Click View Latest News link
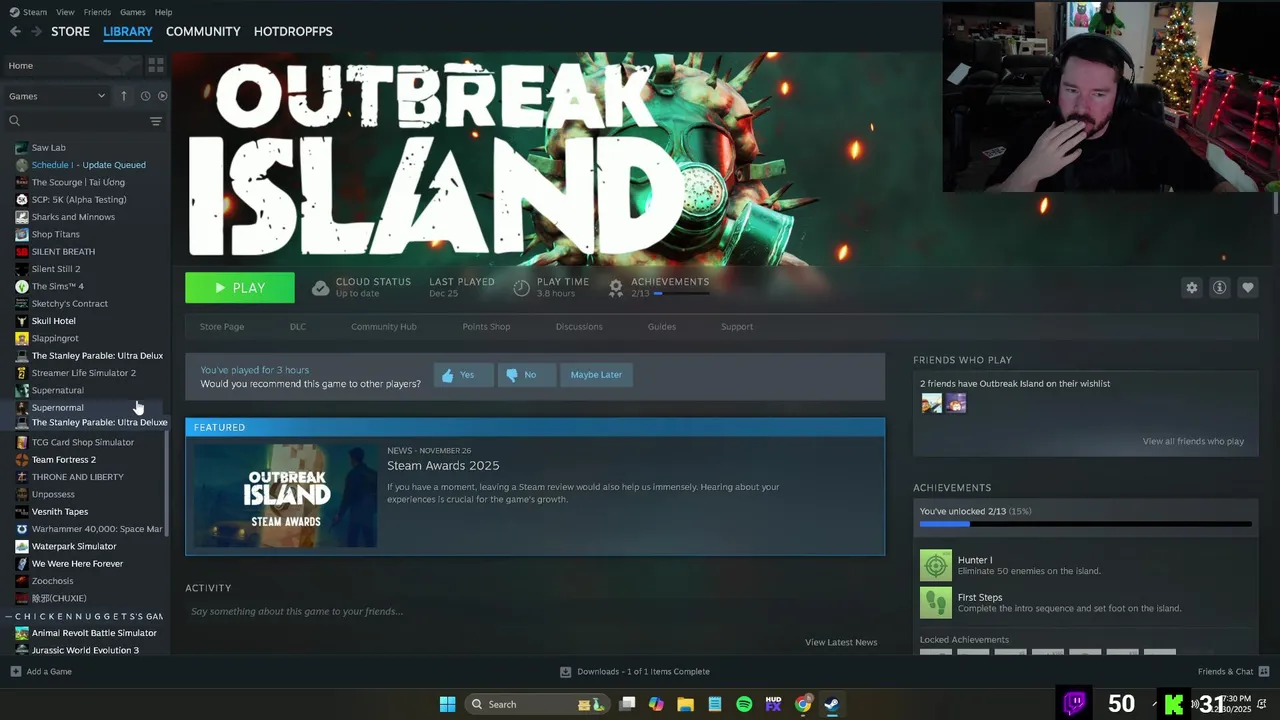 (841, 642)
